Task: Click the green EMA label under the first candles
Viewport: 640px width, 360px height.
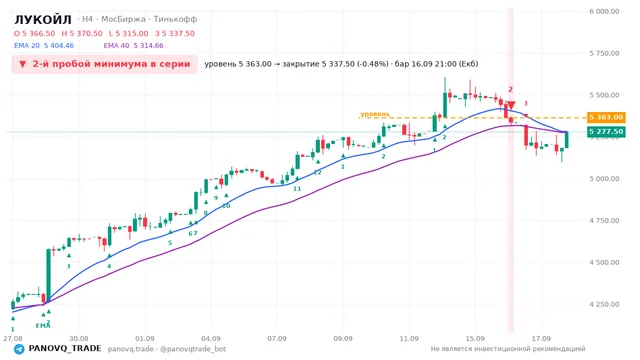Action: tap(42, 326)
